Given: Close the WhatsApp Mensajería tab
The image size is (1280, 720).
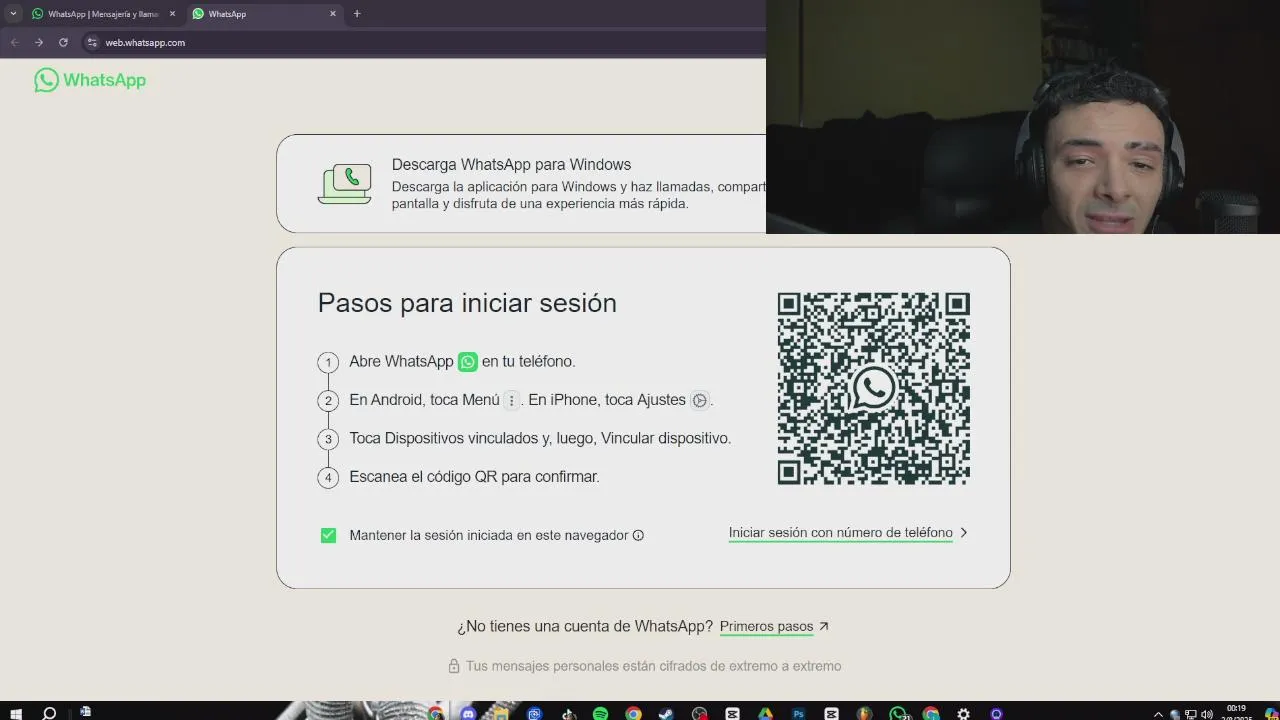Looking at the screenshot, I should [x=172, y=14].
